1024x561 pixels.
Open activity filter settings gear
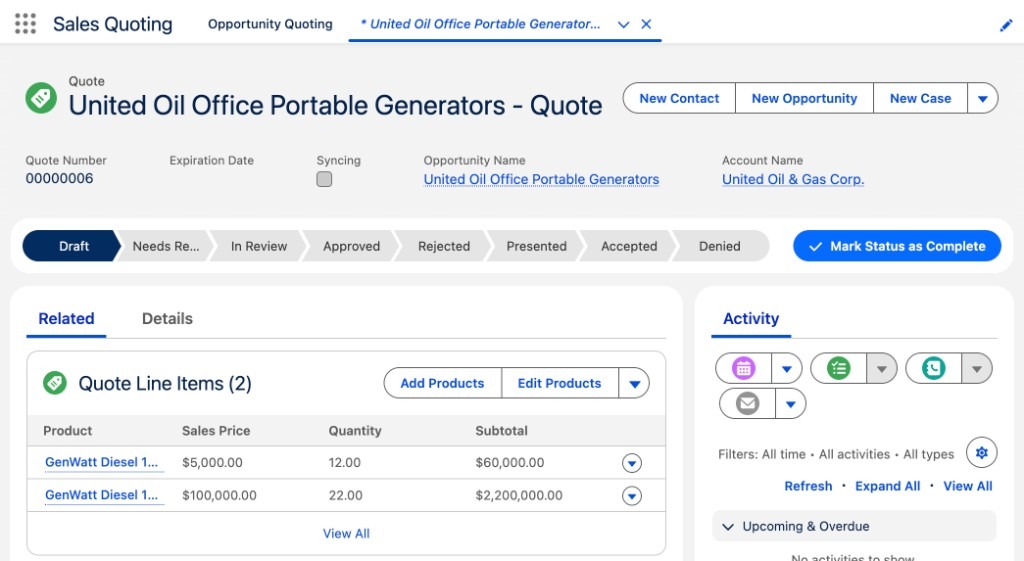pyautogui.click(x=982, y=453)
